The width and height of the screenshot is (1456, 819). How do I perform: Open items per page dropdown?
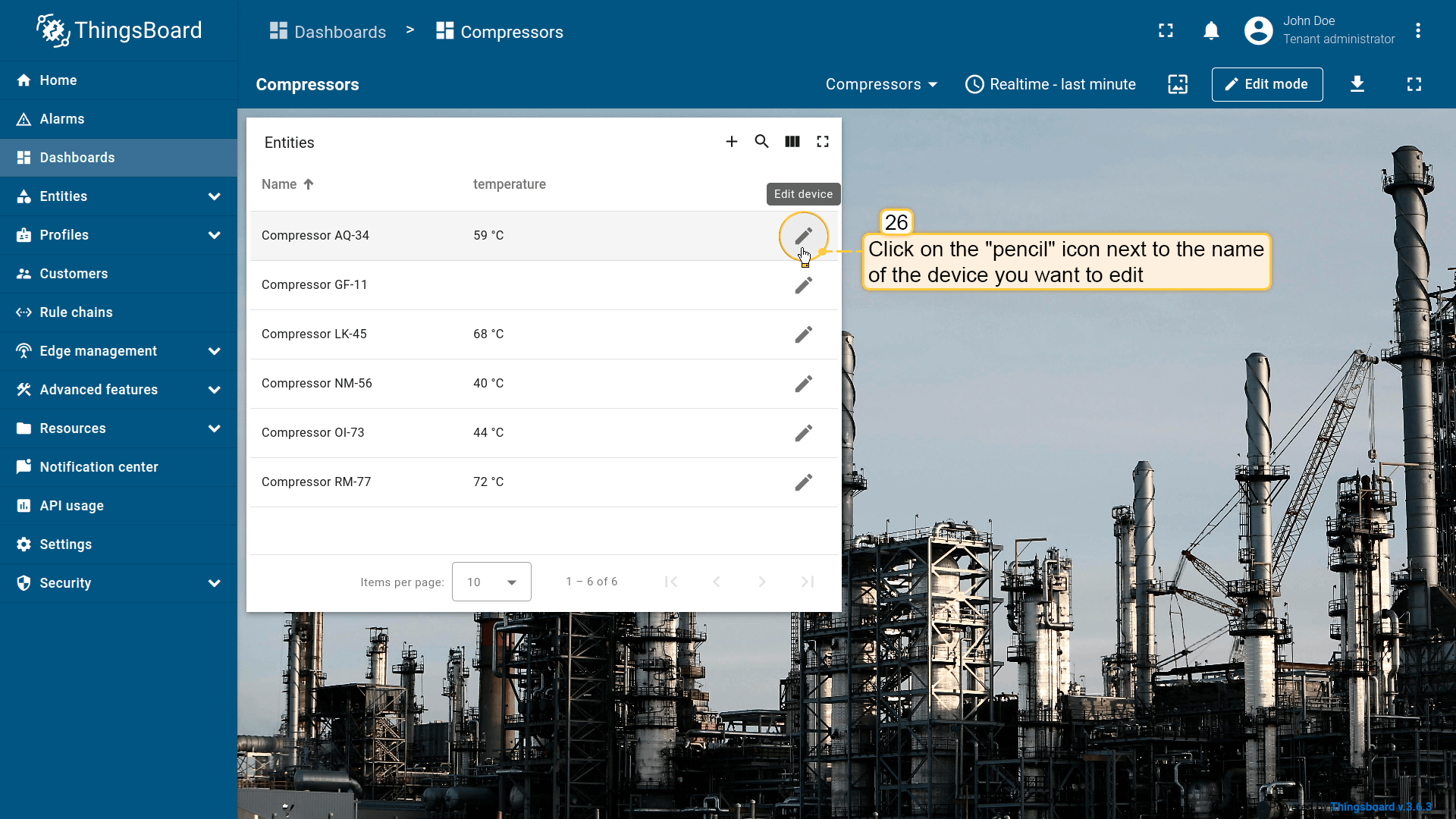pyautogui.click(x=491, y=582)
